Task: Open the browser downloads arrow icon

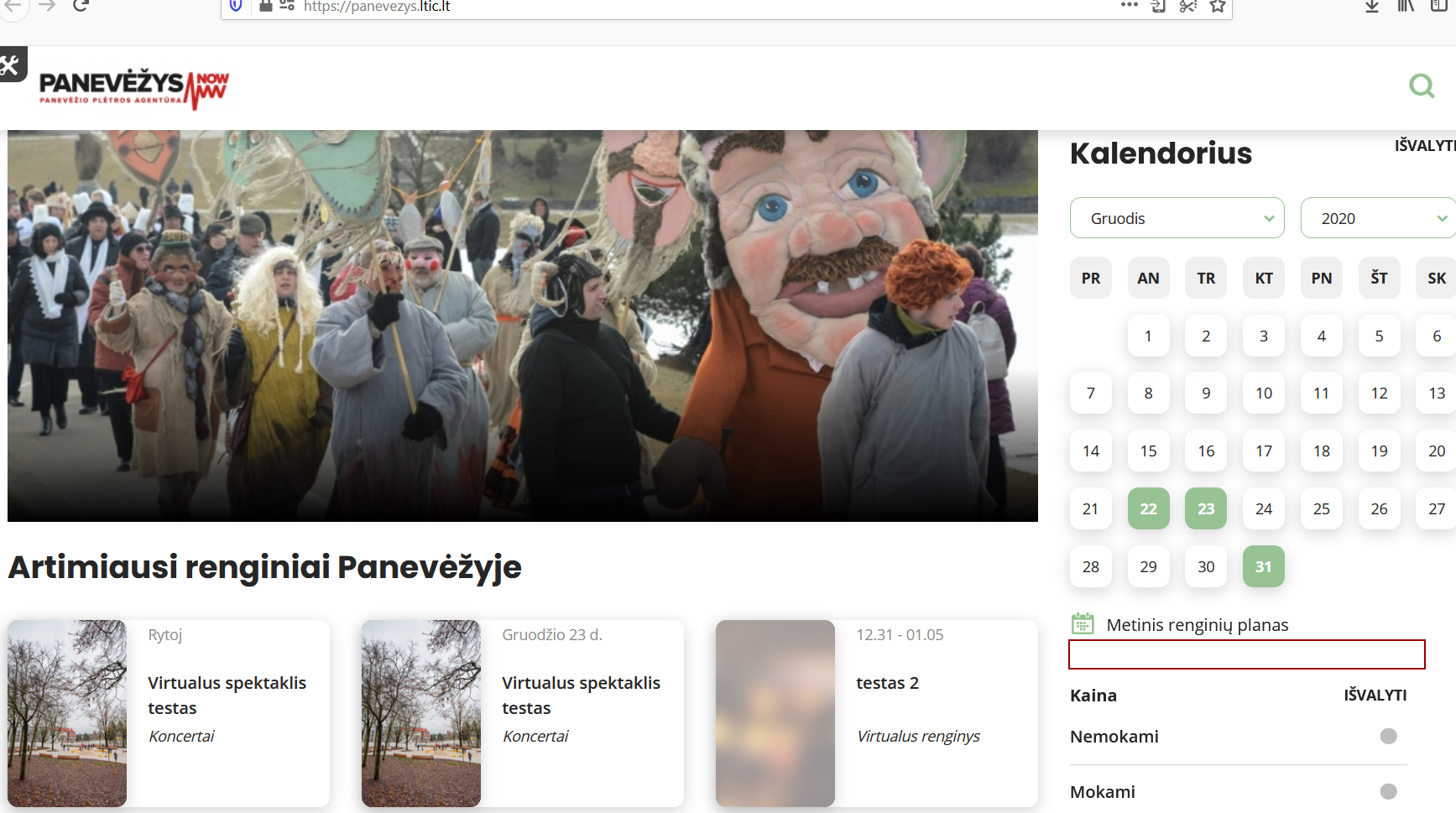Action: click(x=1372, y=7)
